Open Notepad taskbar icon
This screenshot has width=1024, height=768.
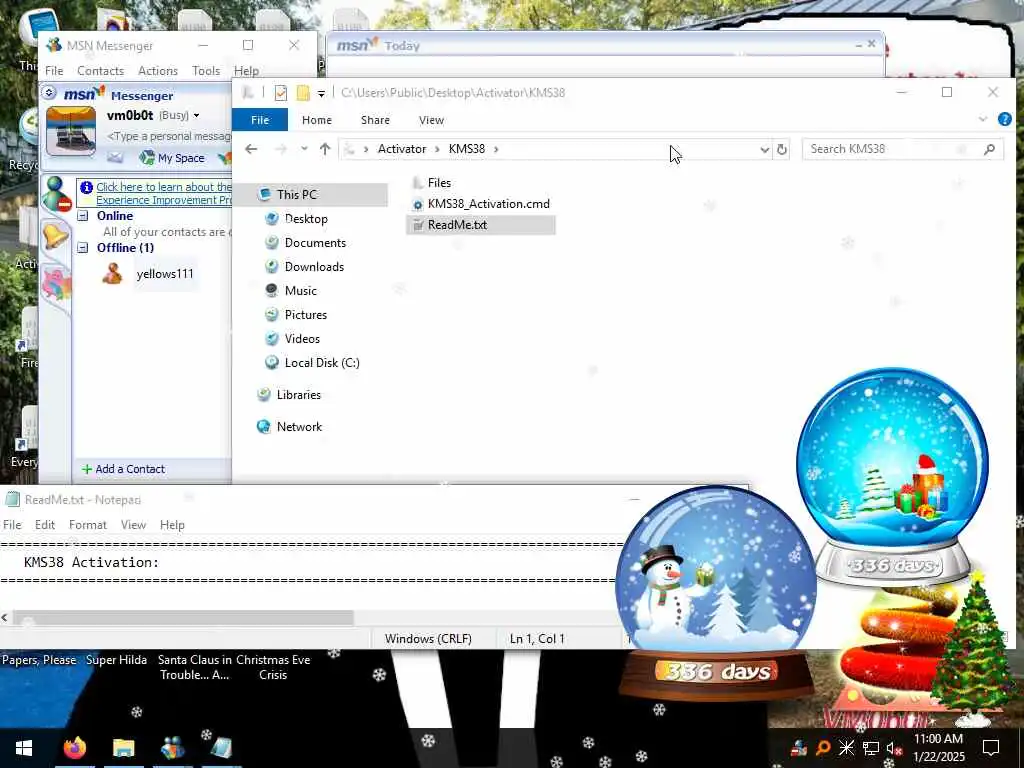coord(221,748)
